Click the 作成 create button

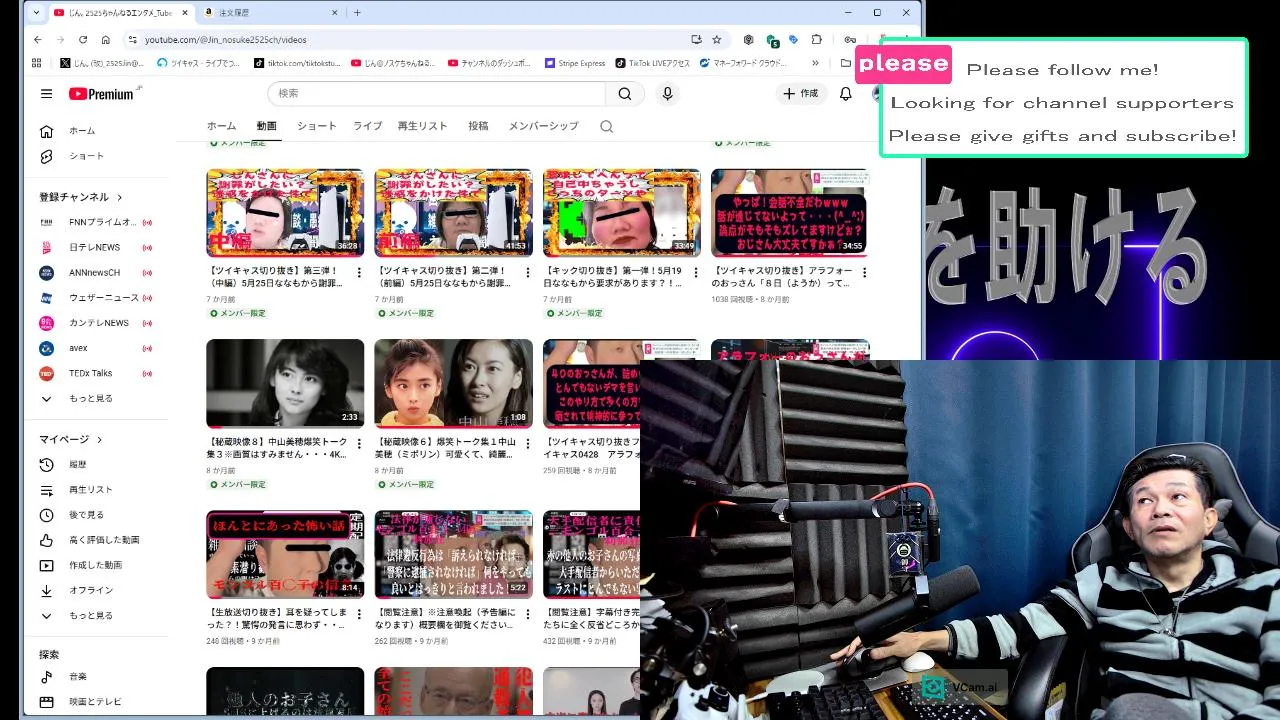click(800, 93)
